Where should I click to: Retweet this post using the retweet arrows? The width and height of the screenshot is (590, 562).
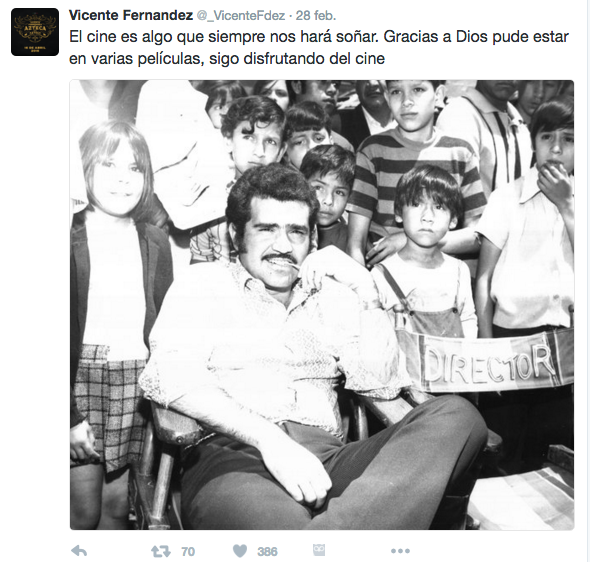(161, 551)
